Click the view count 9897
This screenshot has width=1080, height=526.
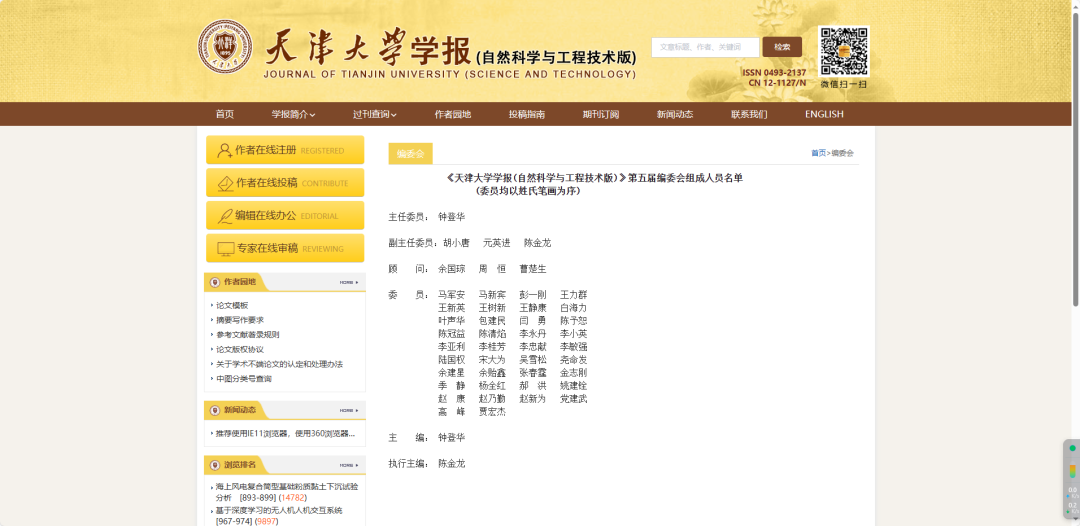coord(267,521)
